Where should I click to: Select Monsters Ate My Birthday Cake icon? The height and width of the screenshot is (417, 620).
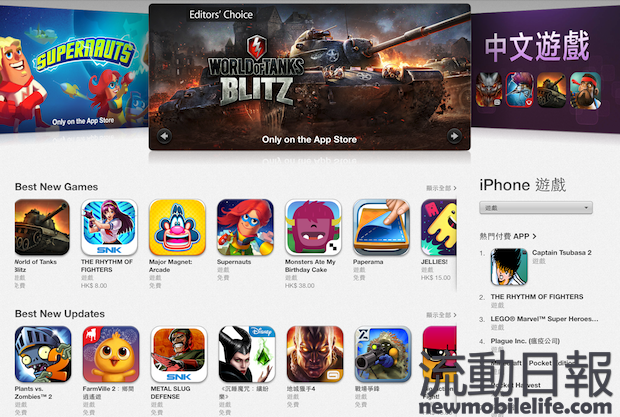(313, 227)
